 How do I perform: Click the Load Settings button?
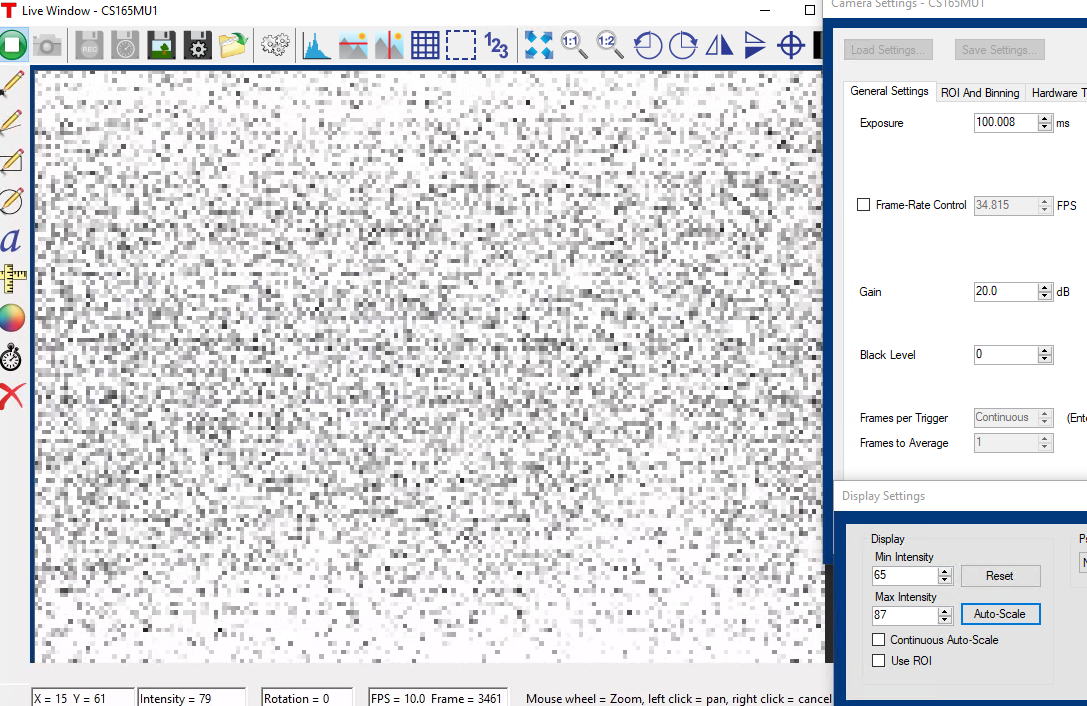click(887, 50)
